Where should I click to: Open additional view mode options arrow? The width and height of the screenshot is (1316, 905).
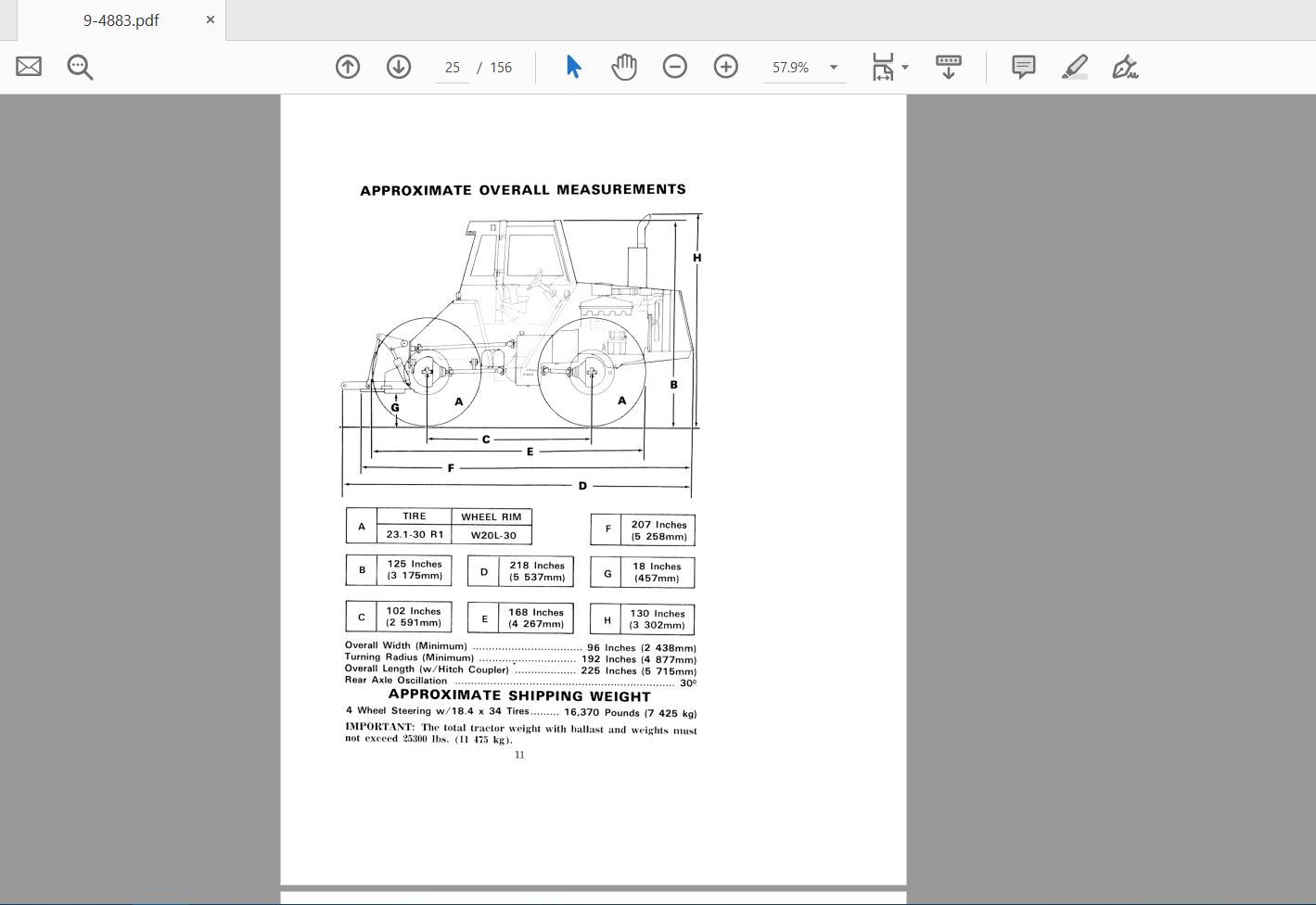(x=905, y=66)
